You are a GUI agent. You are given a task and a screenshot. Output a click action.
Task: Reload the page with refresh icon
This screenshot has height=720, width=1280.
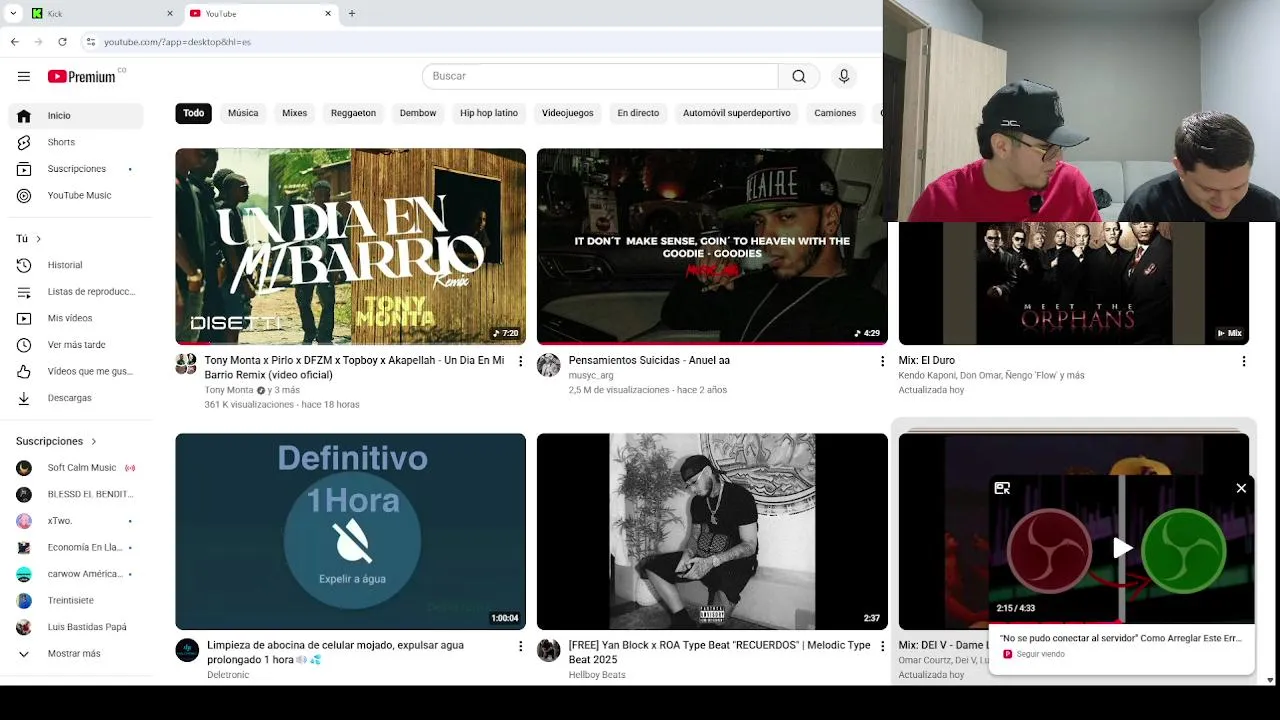click(62, 42)
